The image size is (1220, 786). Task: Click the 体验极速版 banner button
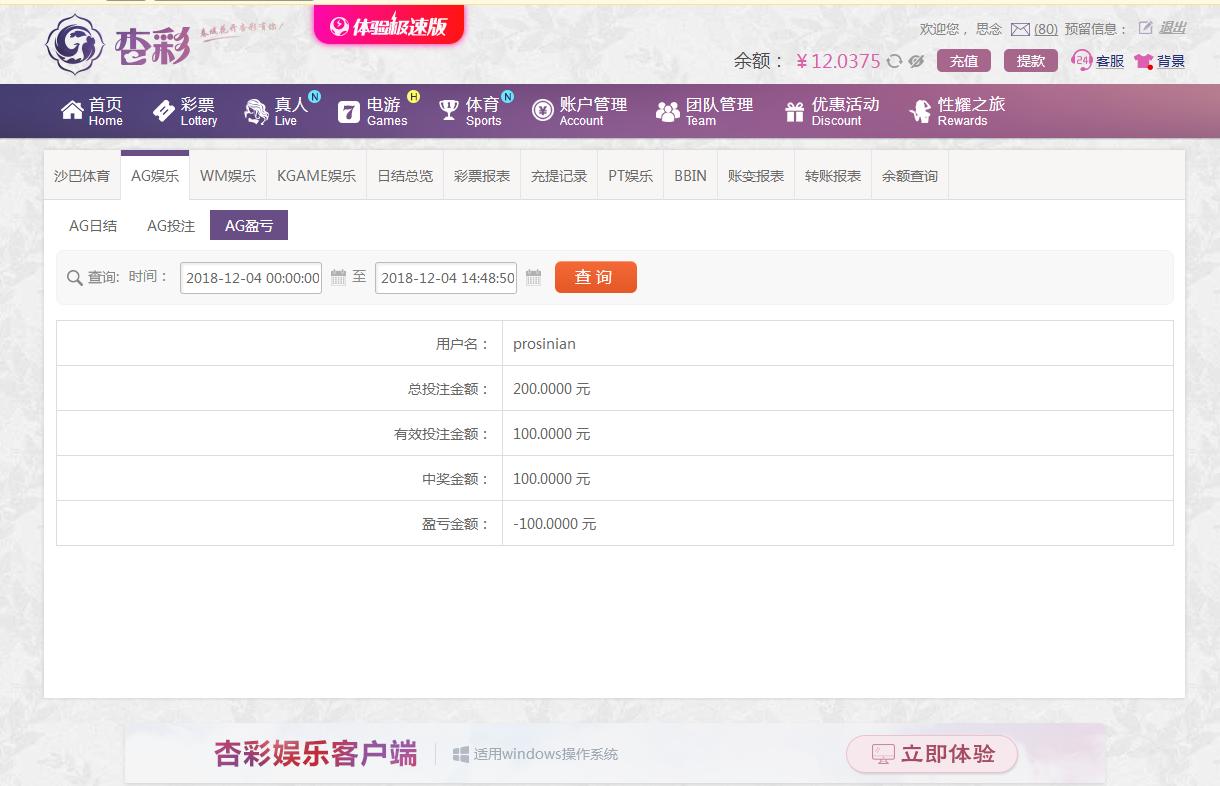[x=389, y=26]
